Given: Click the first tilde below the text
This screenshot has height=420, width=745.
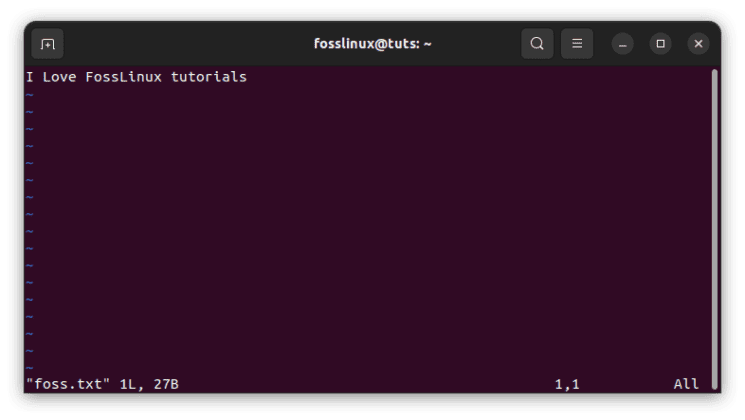Looking at the screenshot, I should 30,95.
